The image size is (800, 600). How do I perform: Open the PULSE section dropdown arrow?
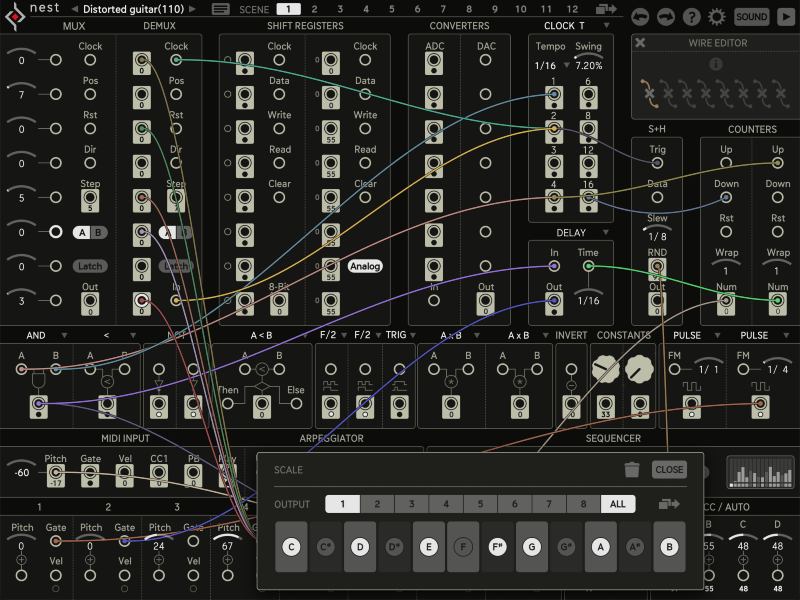click(x=717, y=335)
